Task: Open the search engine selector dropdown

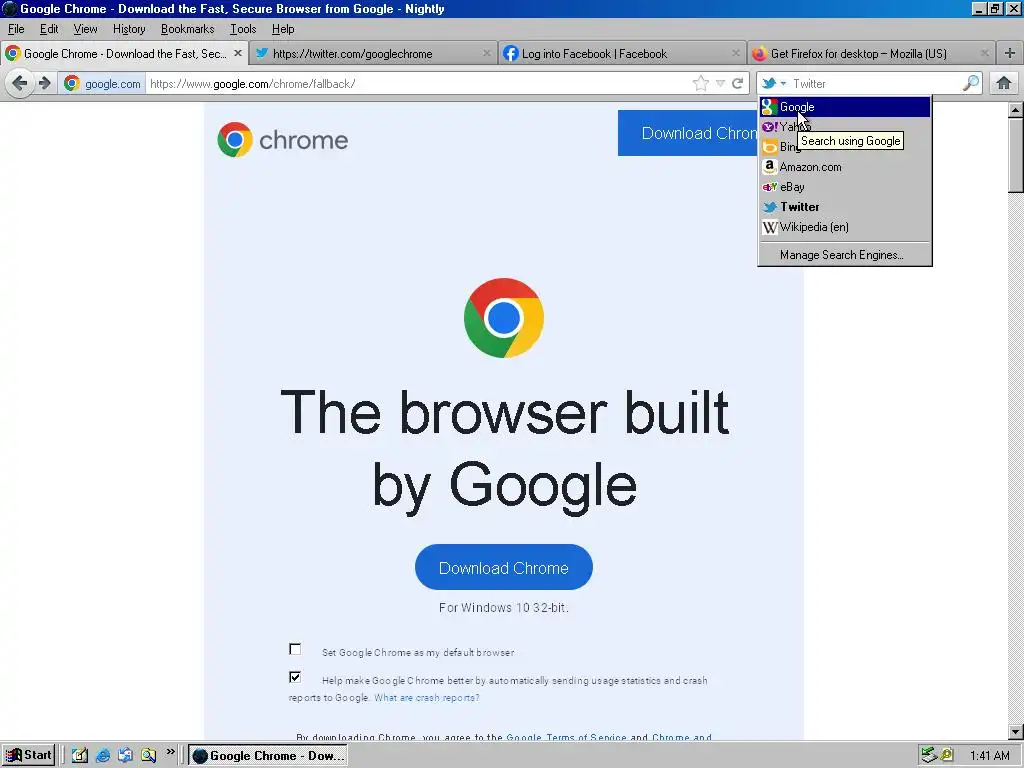Action: pos(774,84)
